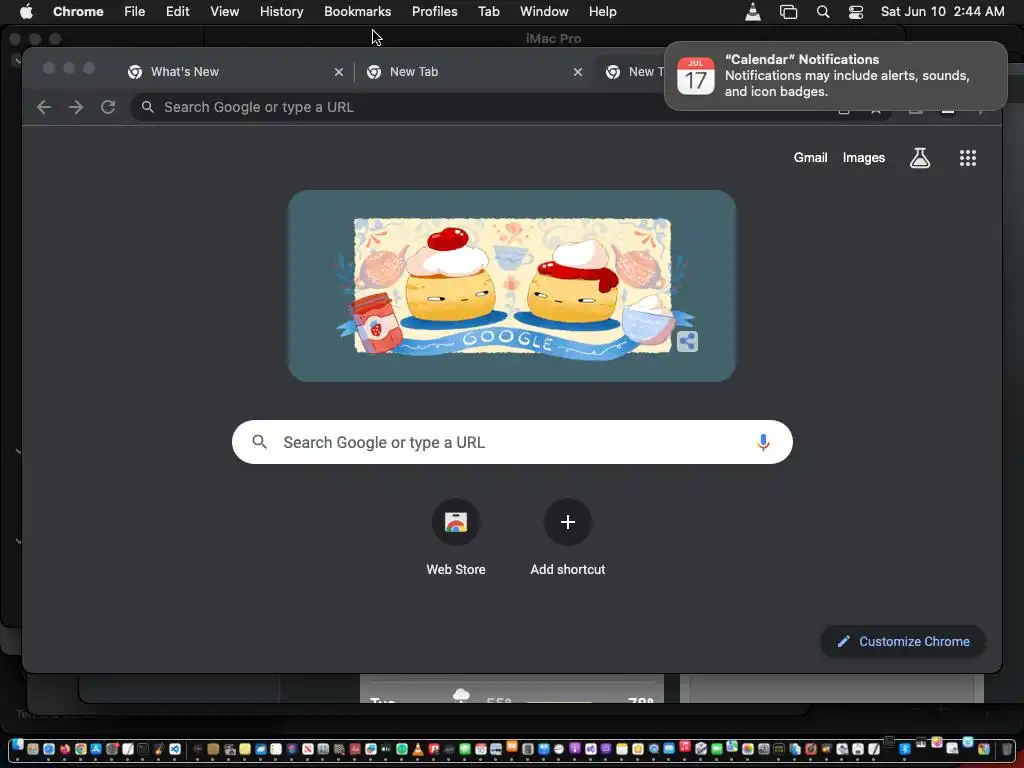Open the Trash in the Dock
This screenshot has width=1024, height=768.
point(1006,749)
